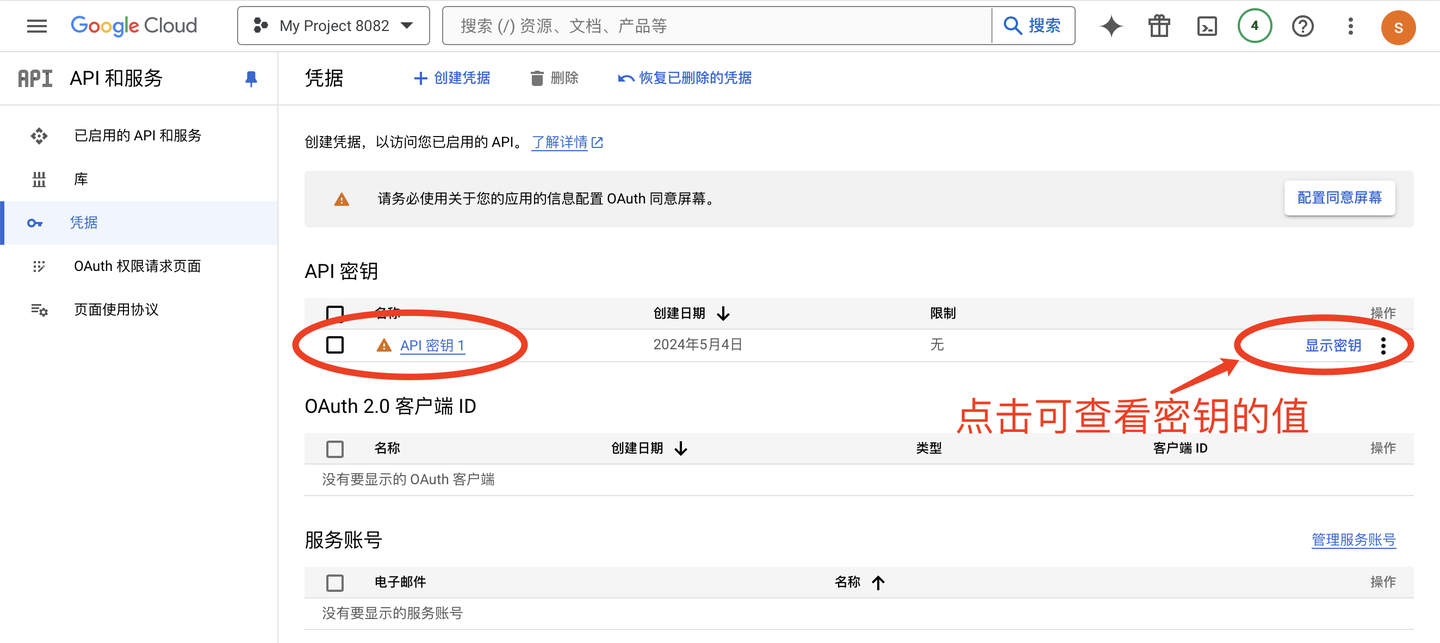Expand the 创建凭据 dropdown

pos(452,78)
